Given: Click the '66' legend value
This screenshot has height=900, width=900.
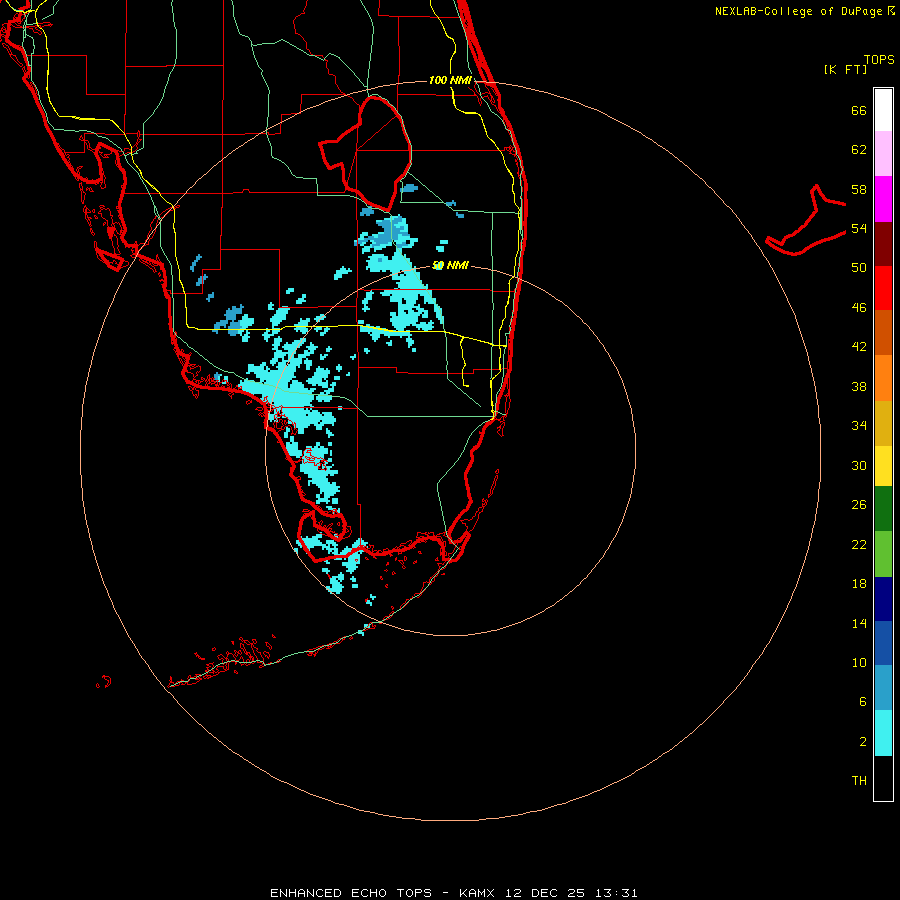Looking at the screenshot, I should pyautogui.click(x=859, y=110).
